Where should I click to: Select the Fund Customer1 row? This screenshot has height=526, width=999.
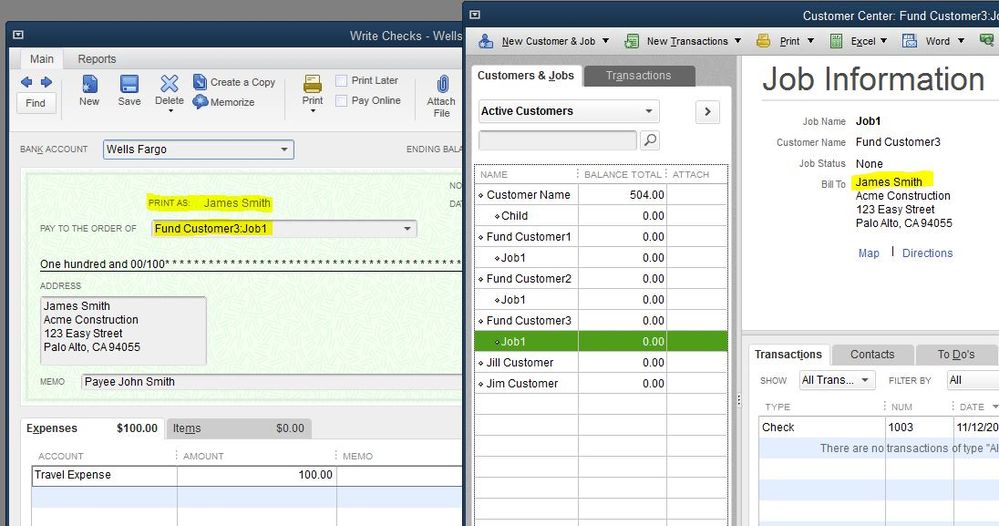601,237
